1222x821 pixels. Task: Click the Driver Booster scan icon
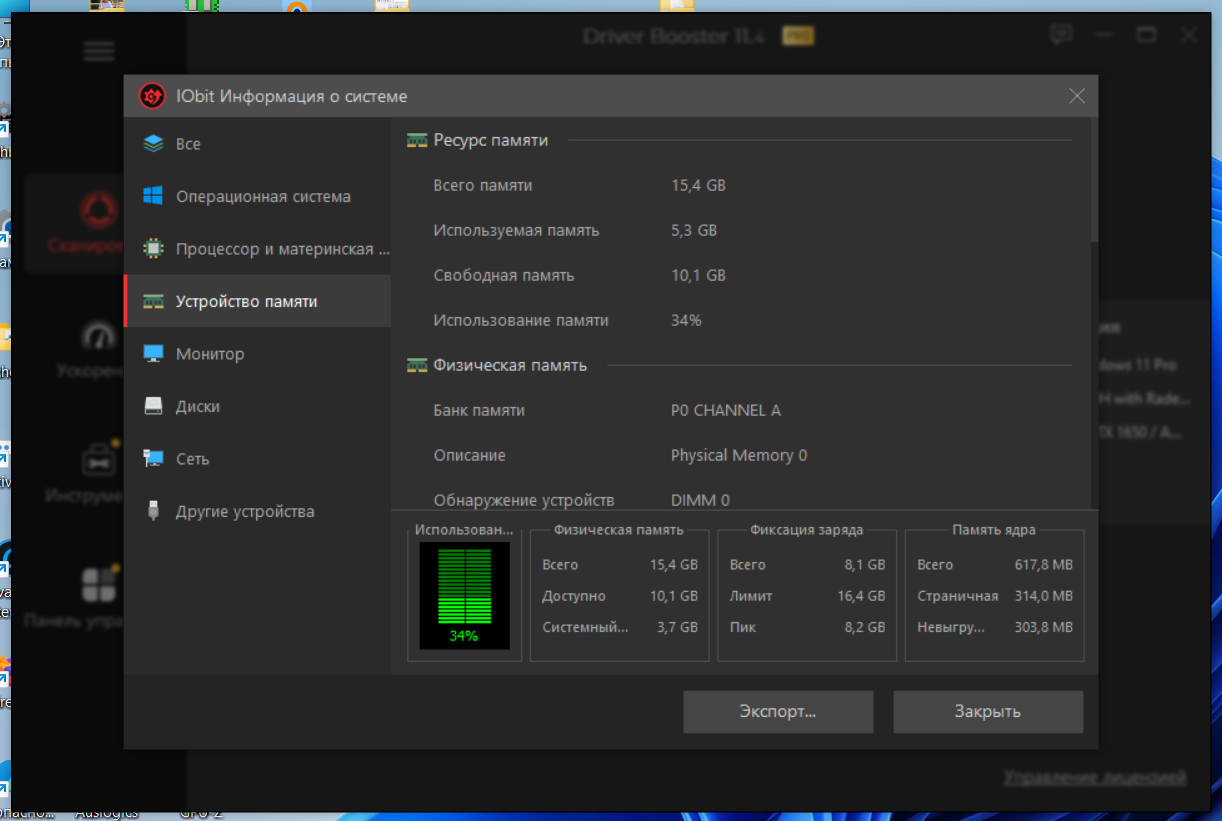click(x=99, y=211)
